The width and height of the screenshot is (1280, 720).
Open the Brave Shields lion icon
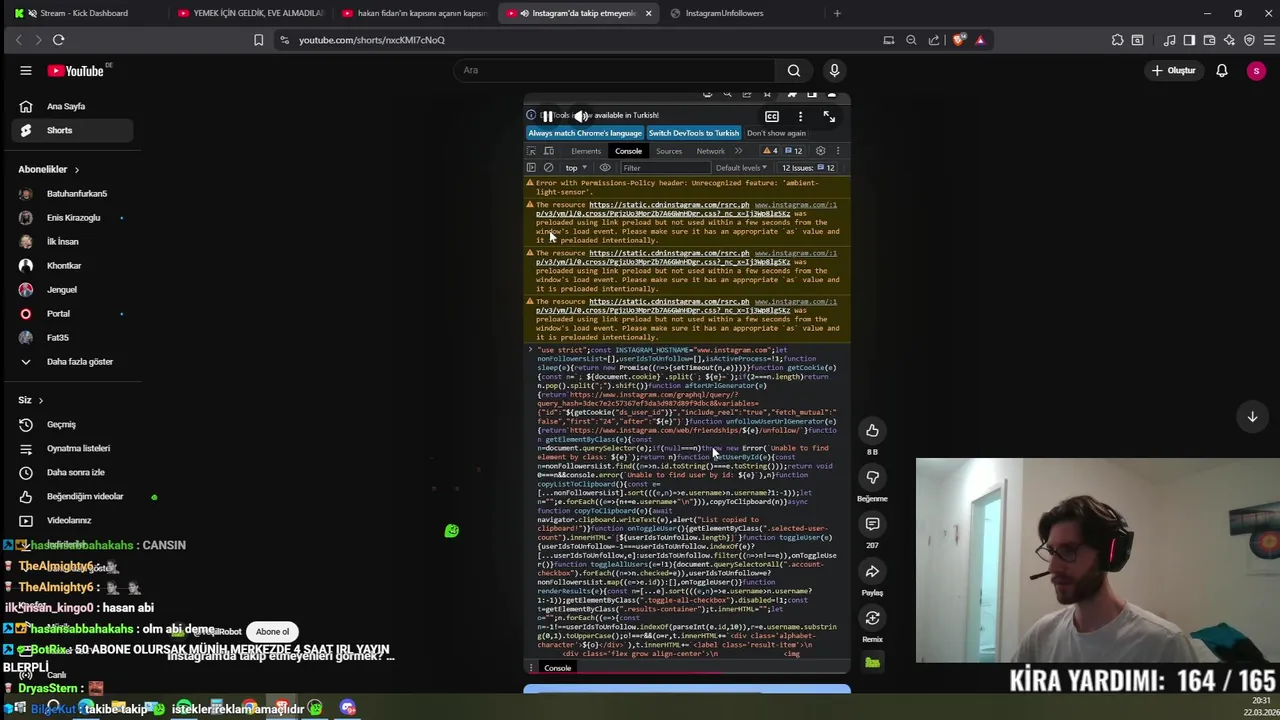coord(959,40)
